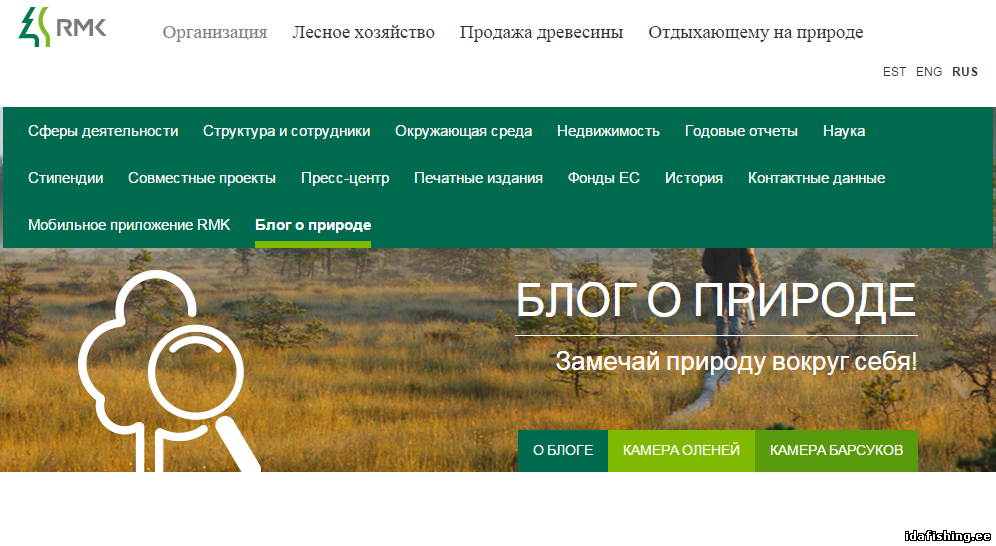Open the Организация main menu item
This screenshot has width=996, height=546.
tap(215, 32)
